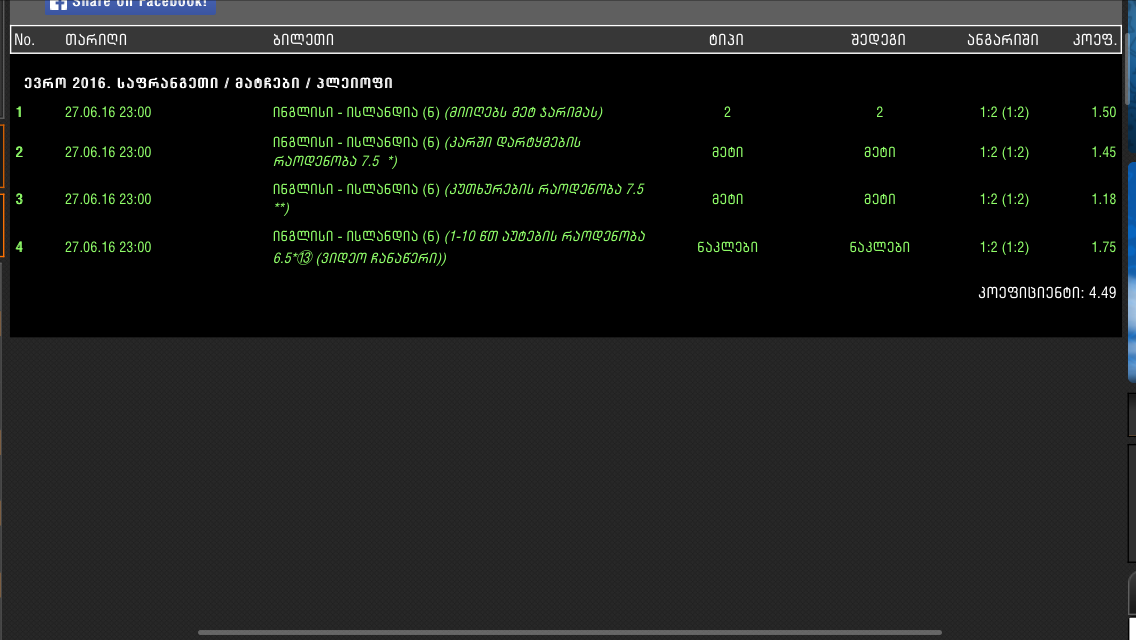
Task: Select the ევრო 2016 საფრანგეთი group heading
Action: [x=209, y=83]
